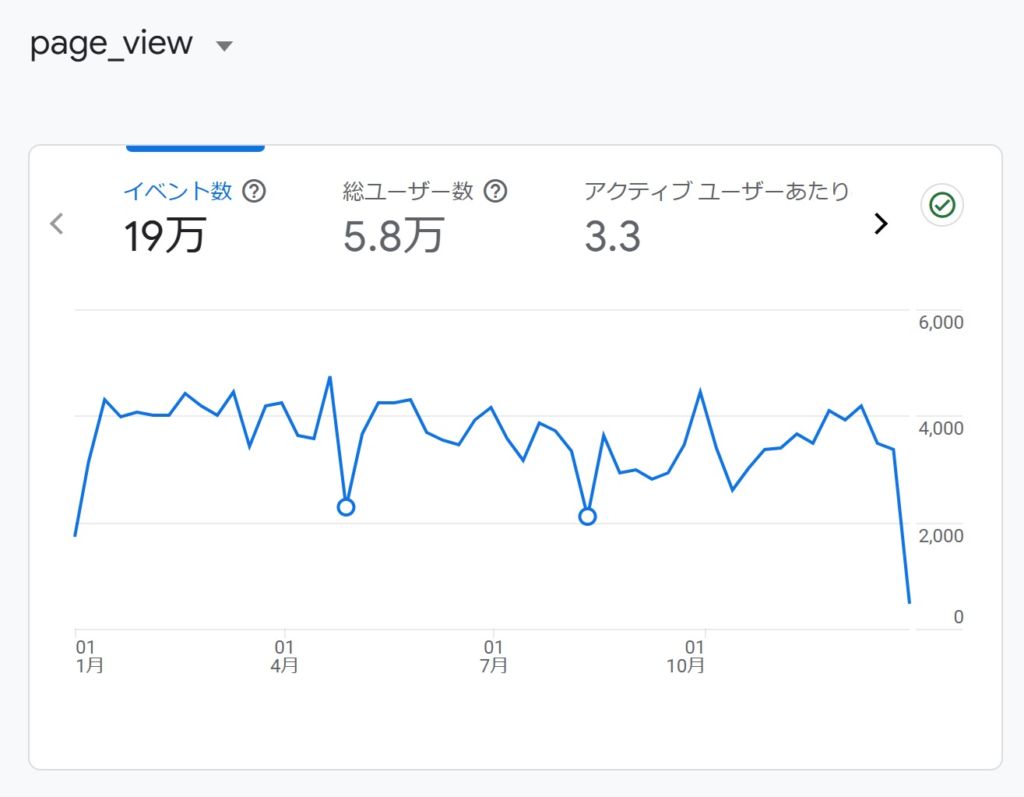The height and width of the screenshot is (797, 1024).
Task: Click the page_view event name title
Action: click(111, 44)
